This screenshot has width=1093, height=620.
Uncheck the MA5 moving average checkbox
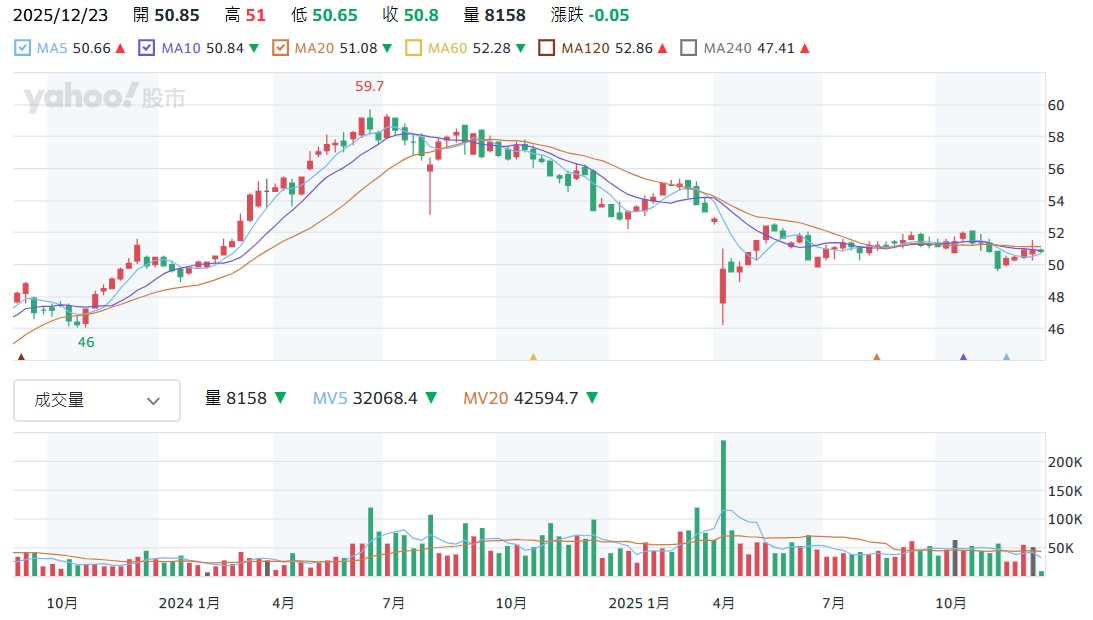click(24, 48)
